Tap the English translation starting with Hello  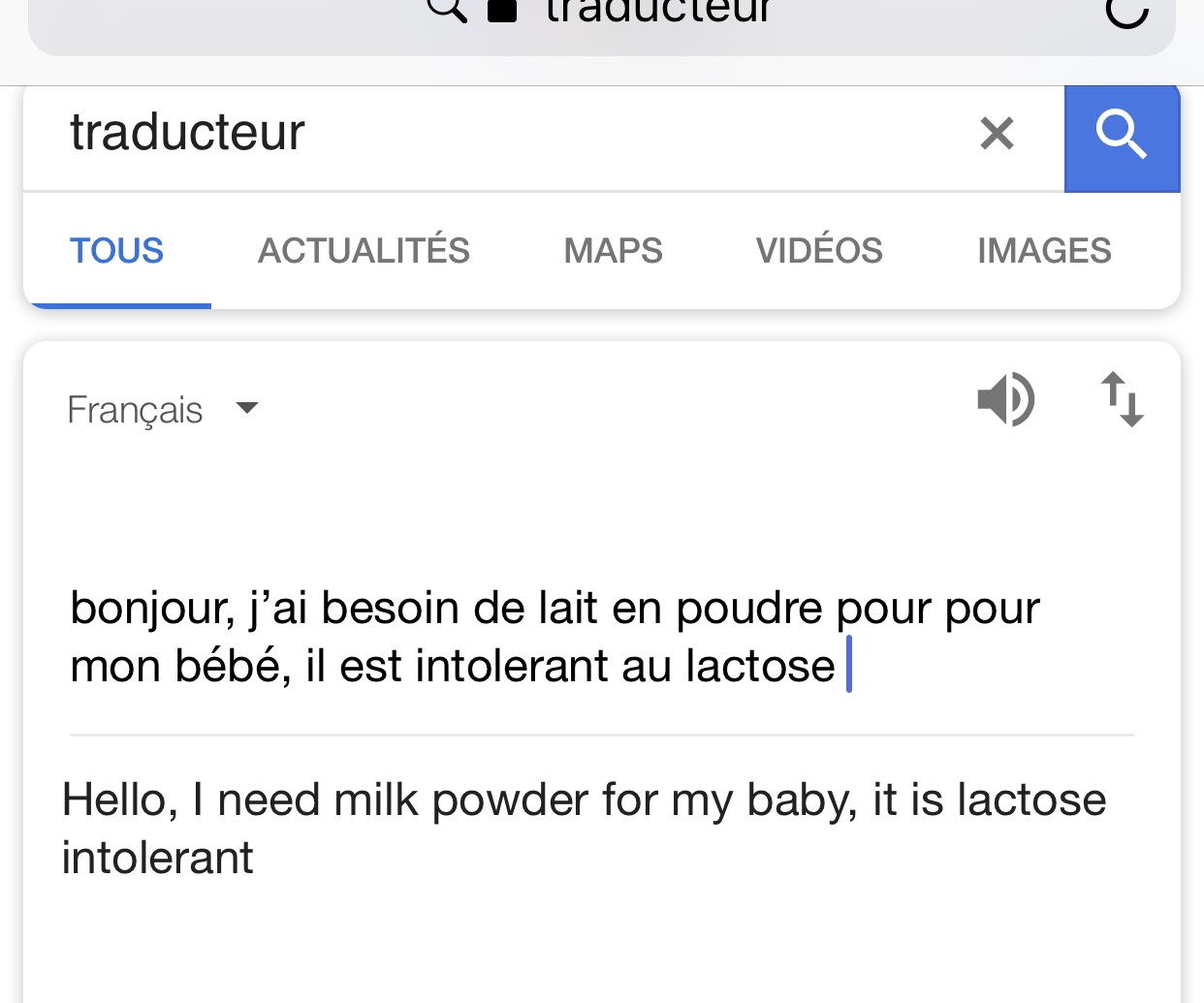584,801
